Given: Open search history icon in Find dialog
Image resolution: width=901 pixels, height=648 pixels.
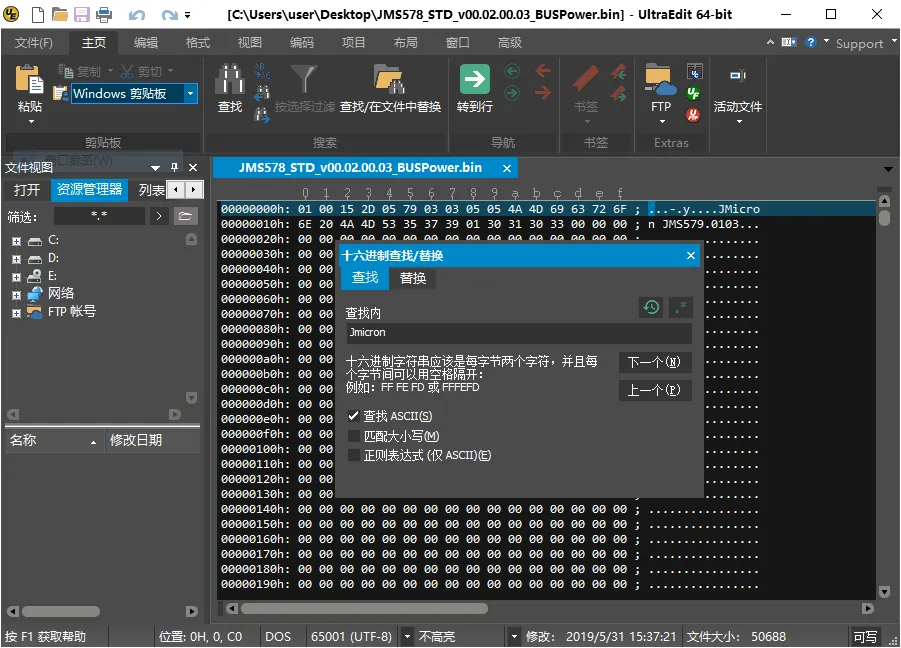Looking at the screenshot, I should click(651, 307).
